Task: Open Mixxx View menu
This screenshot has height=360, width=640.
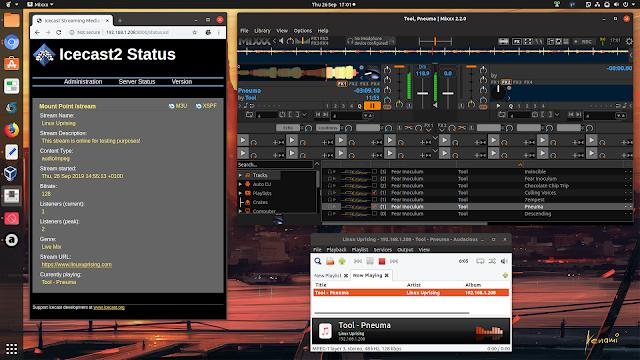Action: pyautogui.click(x=282, y=31)
